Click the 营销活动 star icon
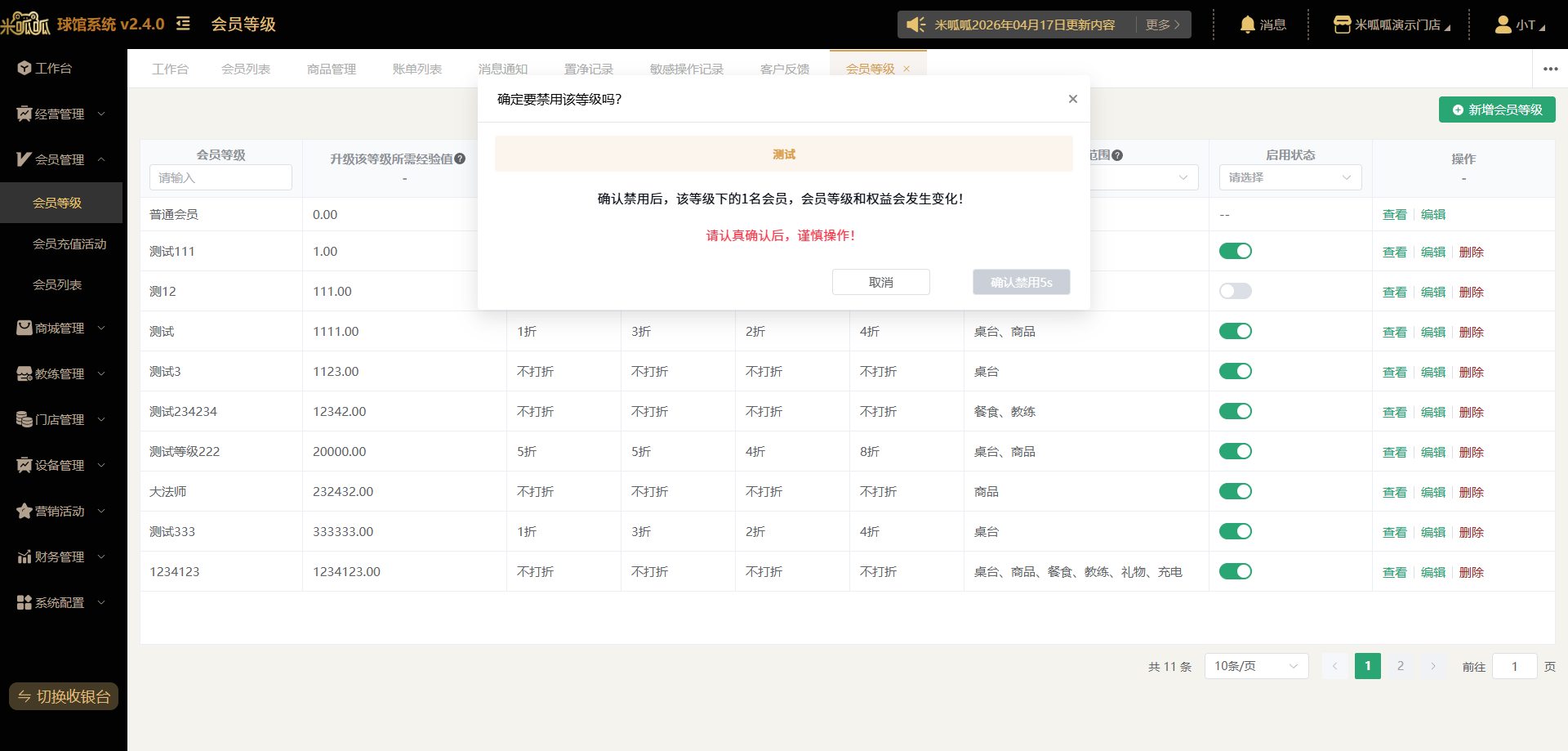 (x=24, y=511)
